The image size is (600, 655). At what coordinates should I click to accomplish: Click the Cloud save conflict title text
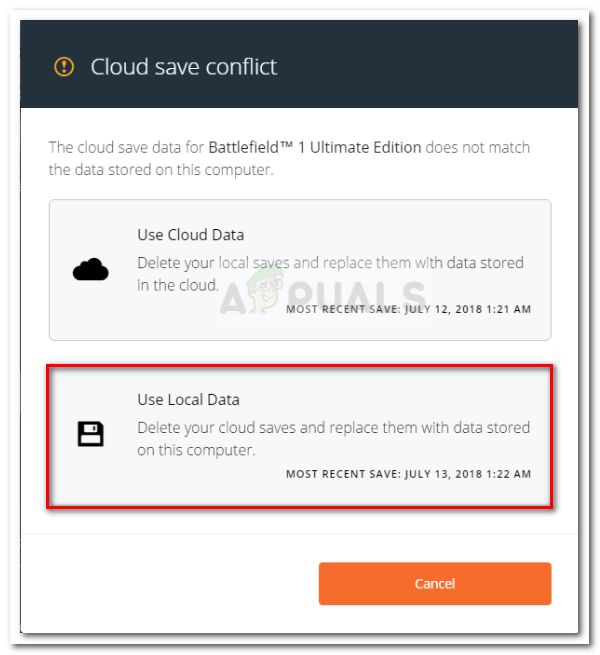(x=184, y=67)
